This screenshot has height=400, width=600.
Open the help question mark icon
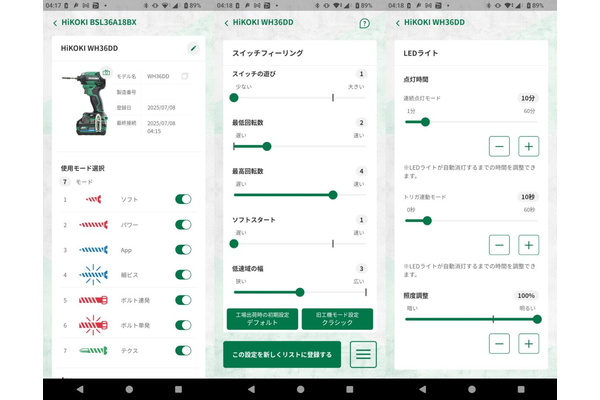click(364, 23)
